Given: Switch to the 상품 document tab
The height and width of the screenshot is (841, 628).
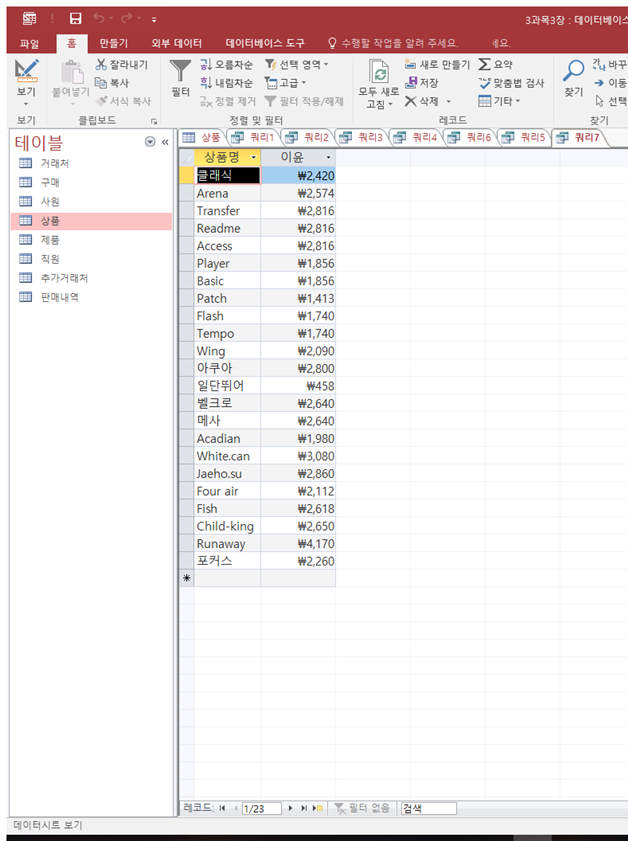Looking at the screenshot, I should coord(202,137).
